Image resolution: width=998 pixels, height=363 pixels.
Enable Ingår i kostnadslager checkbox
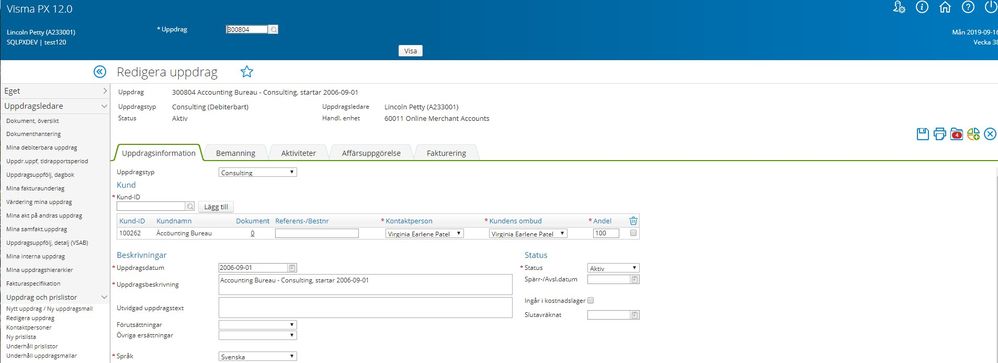click(591, 300)
